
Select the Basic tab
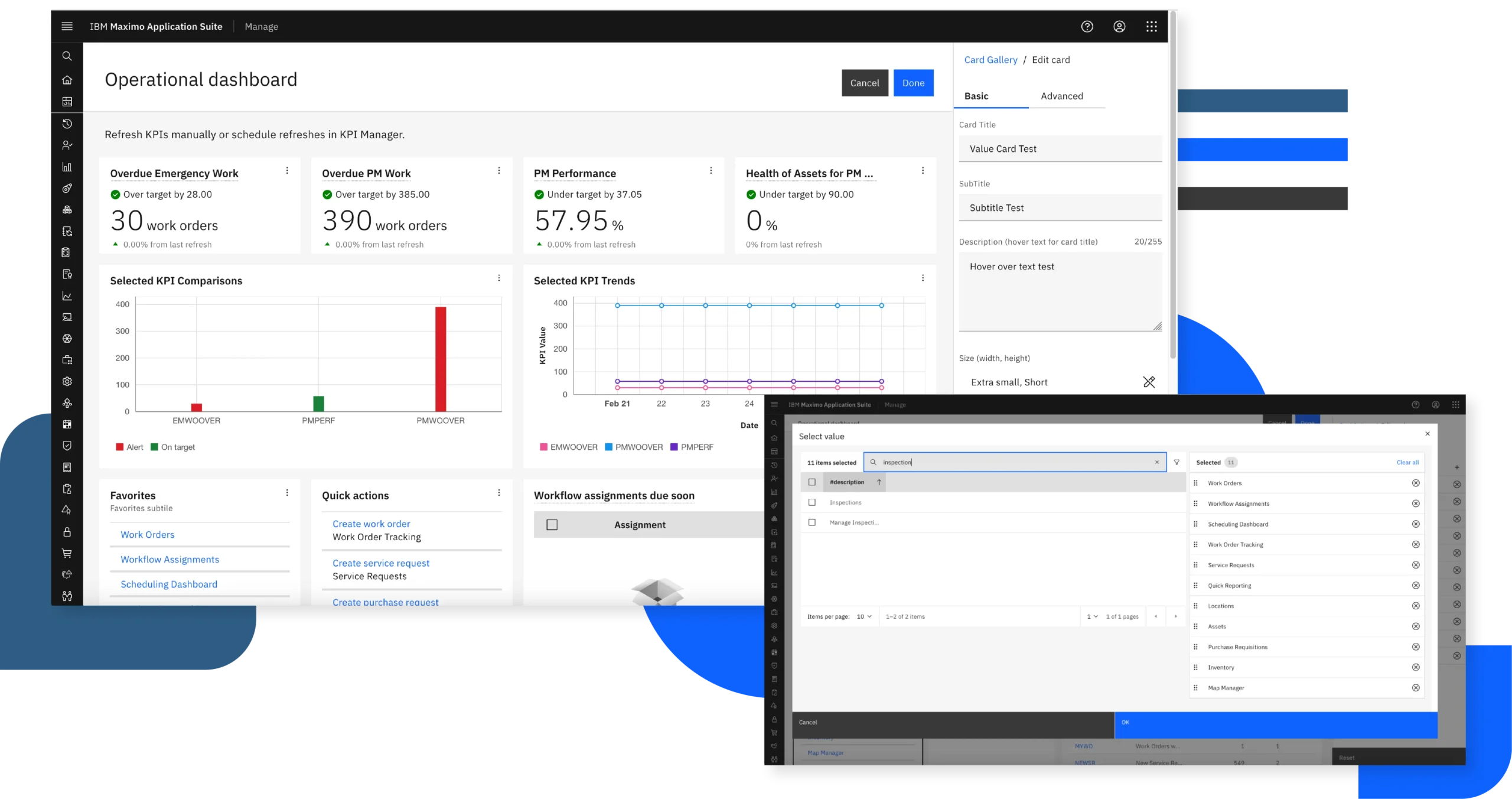point(976,96)
